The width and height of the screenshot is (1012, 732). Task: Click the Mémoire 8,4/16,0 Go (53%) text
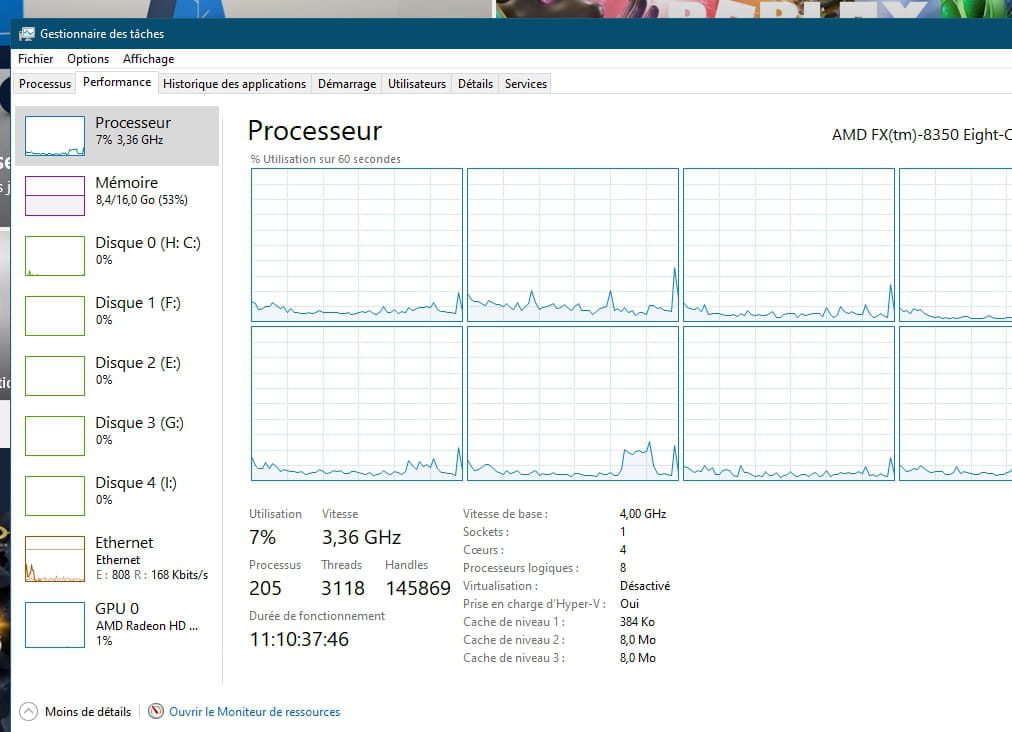click(x=141, y=200)
